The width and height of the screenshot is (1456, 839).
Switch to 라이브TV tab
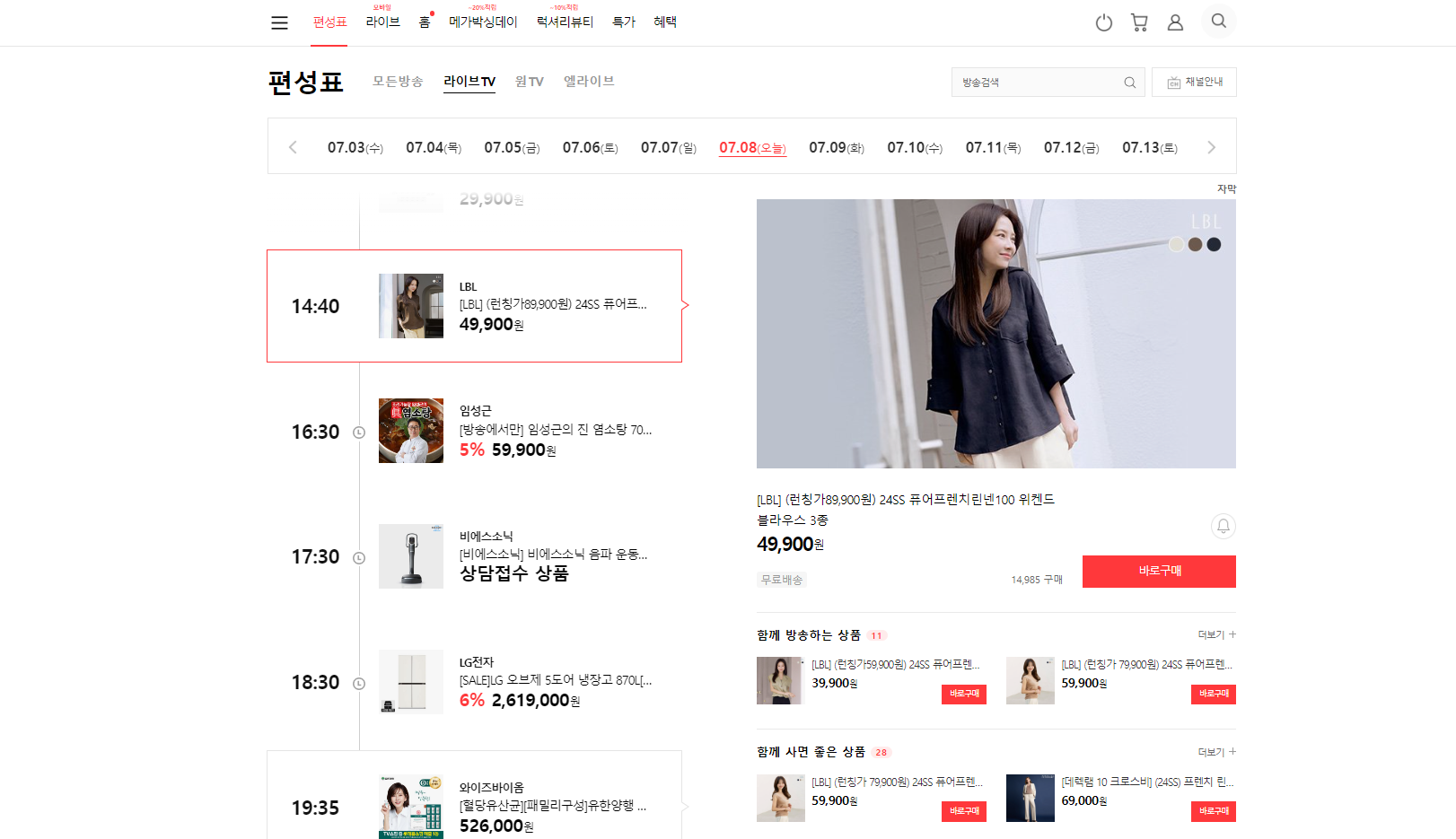click(469, 82)
